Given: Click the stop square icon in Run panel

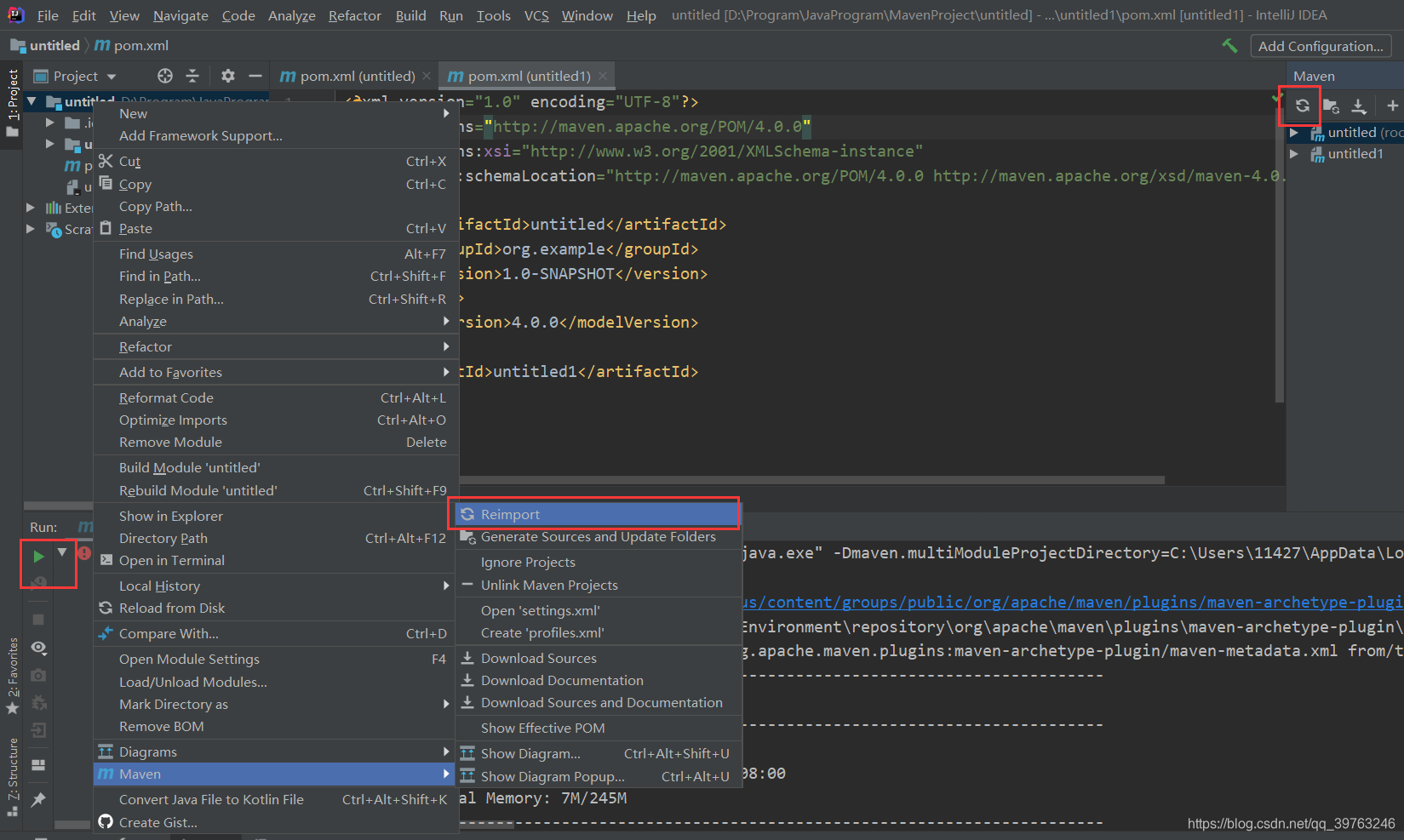Looking at the screenshot, I should coord(38,620).
